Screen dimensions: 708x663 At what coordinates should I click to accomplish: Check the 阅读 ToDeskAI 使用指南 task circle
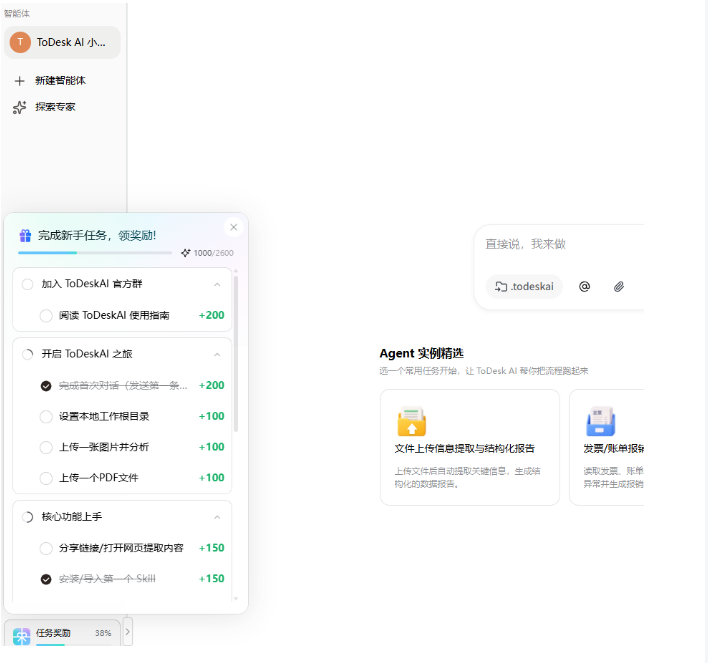coord(46,315)
